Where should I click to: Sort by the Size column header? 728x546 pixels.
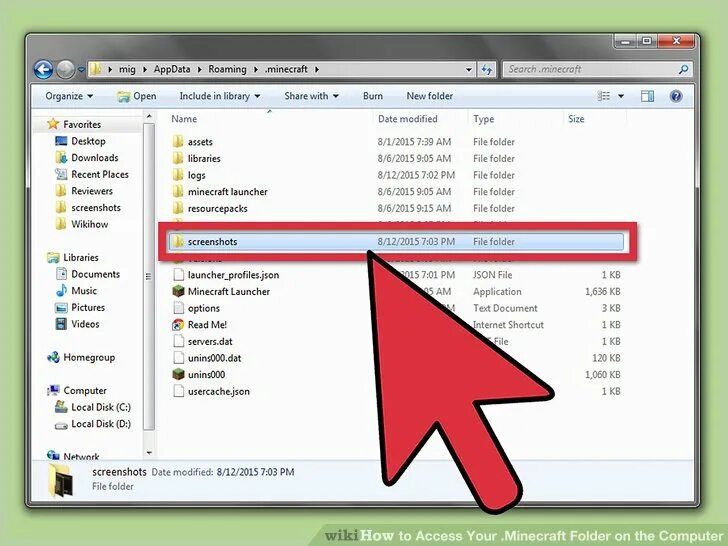[576, 119]
